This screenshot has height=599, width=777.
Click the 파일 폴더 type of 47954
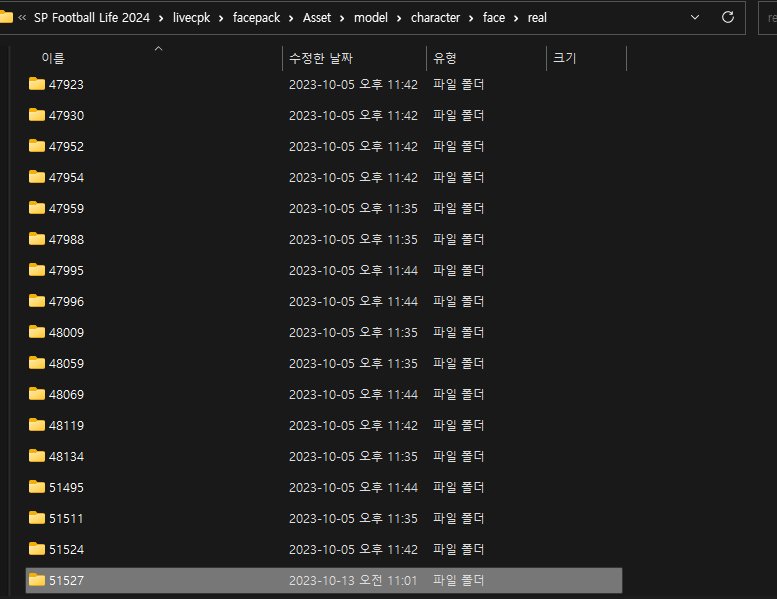(458, 177)
